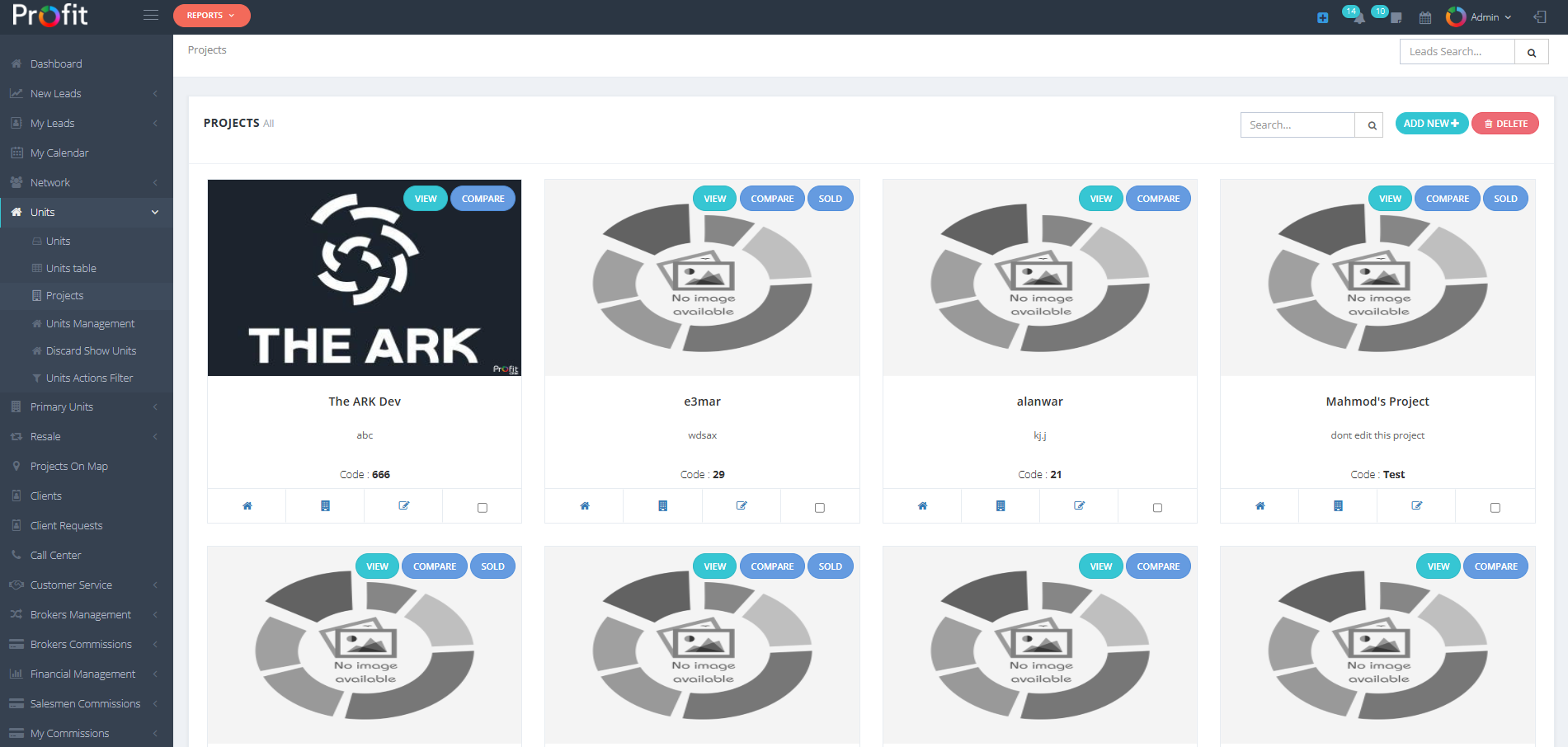Open the REPORTS dropdown
The width and height of the screenshot is (1568, 747).
tap(211, 15)
